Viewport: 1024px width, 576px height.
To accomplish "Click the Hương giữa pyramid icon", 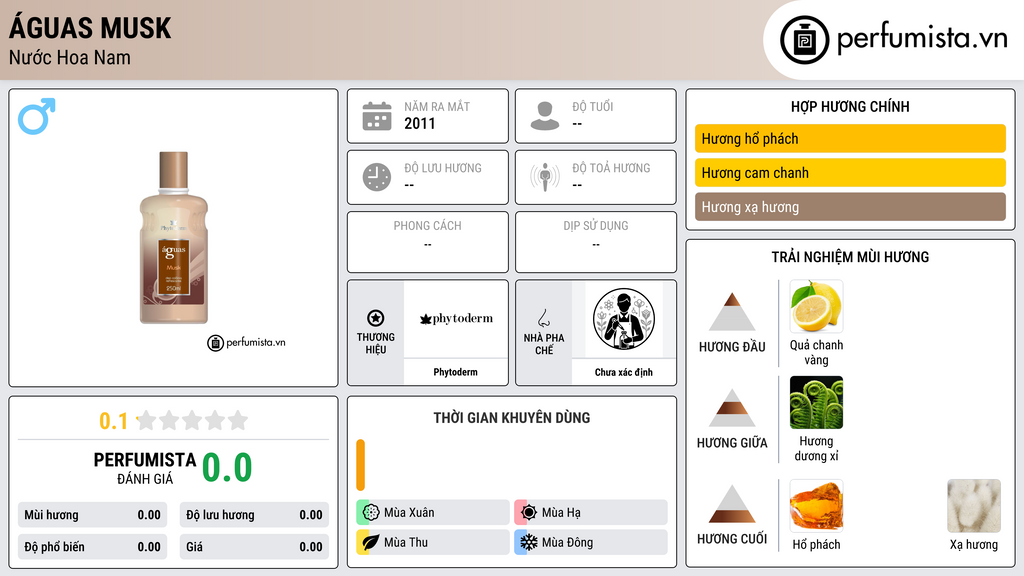I will pos(732,408).
